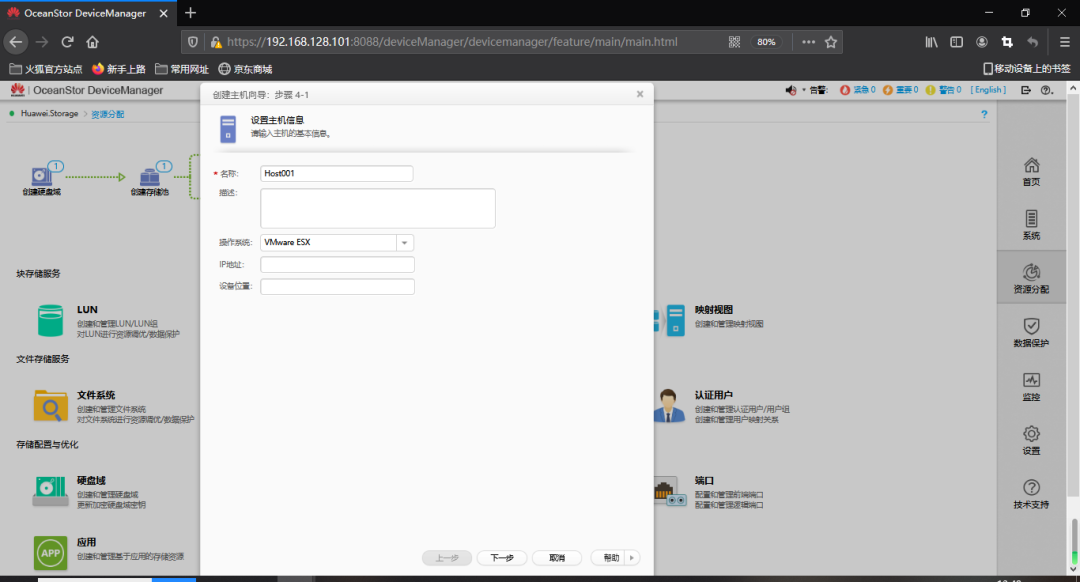Click the 硬盘域 disk domain icon
Screen dimensions: 1080x582
pos(50,491)
